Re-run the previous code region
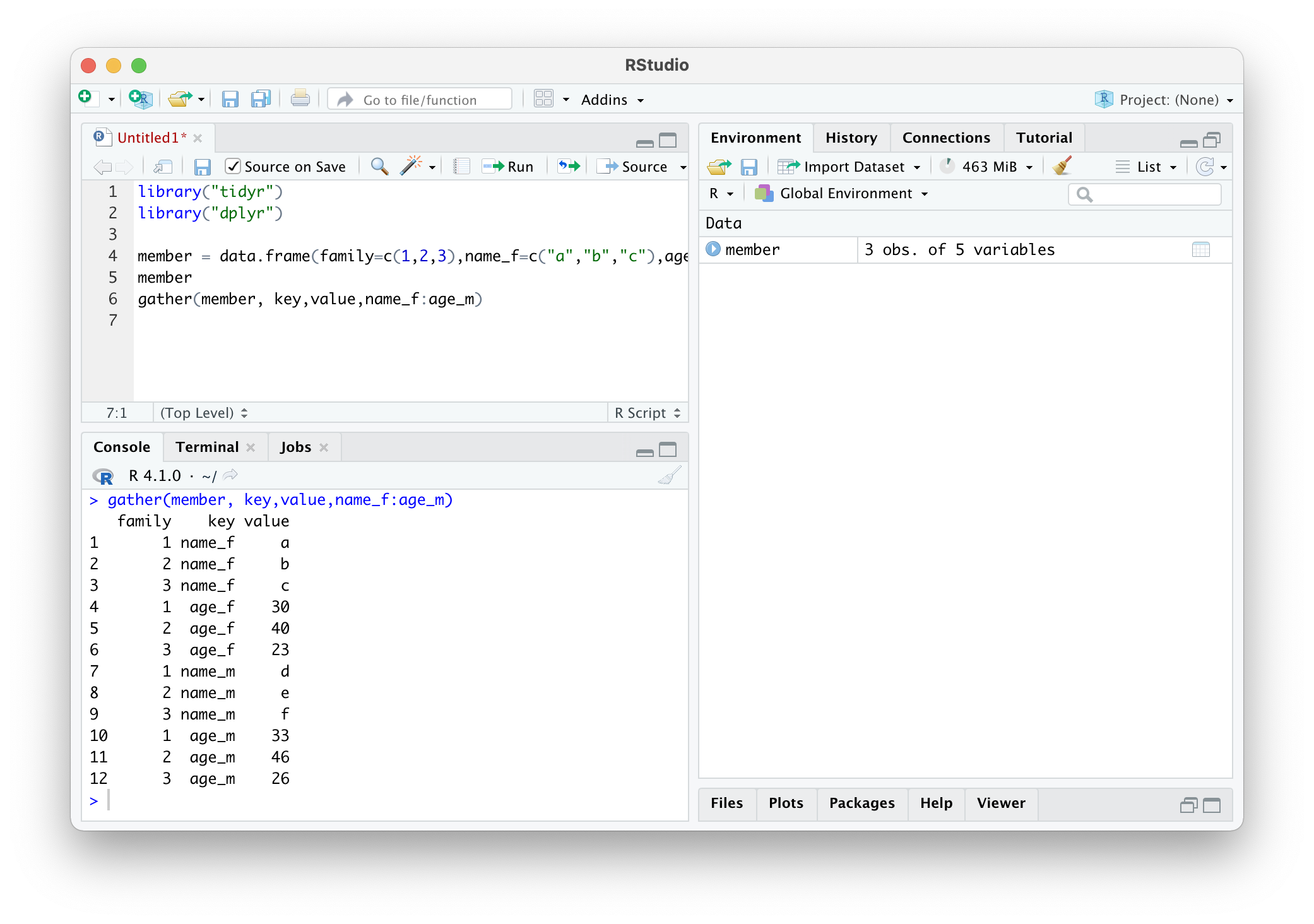Viewport: 1314px width, 924px height. pyautogui.click(x=569, y=166)
